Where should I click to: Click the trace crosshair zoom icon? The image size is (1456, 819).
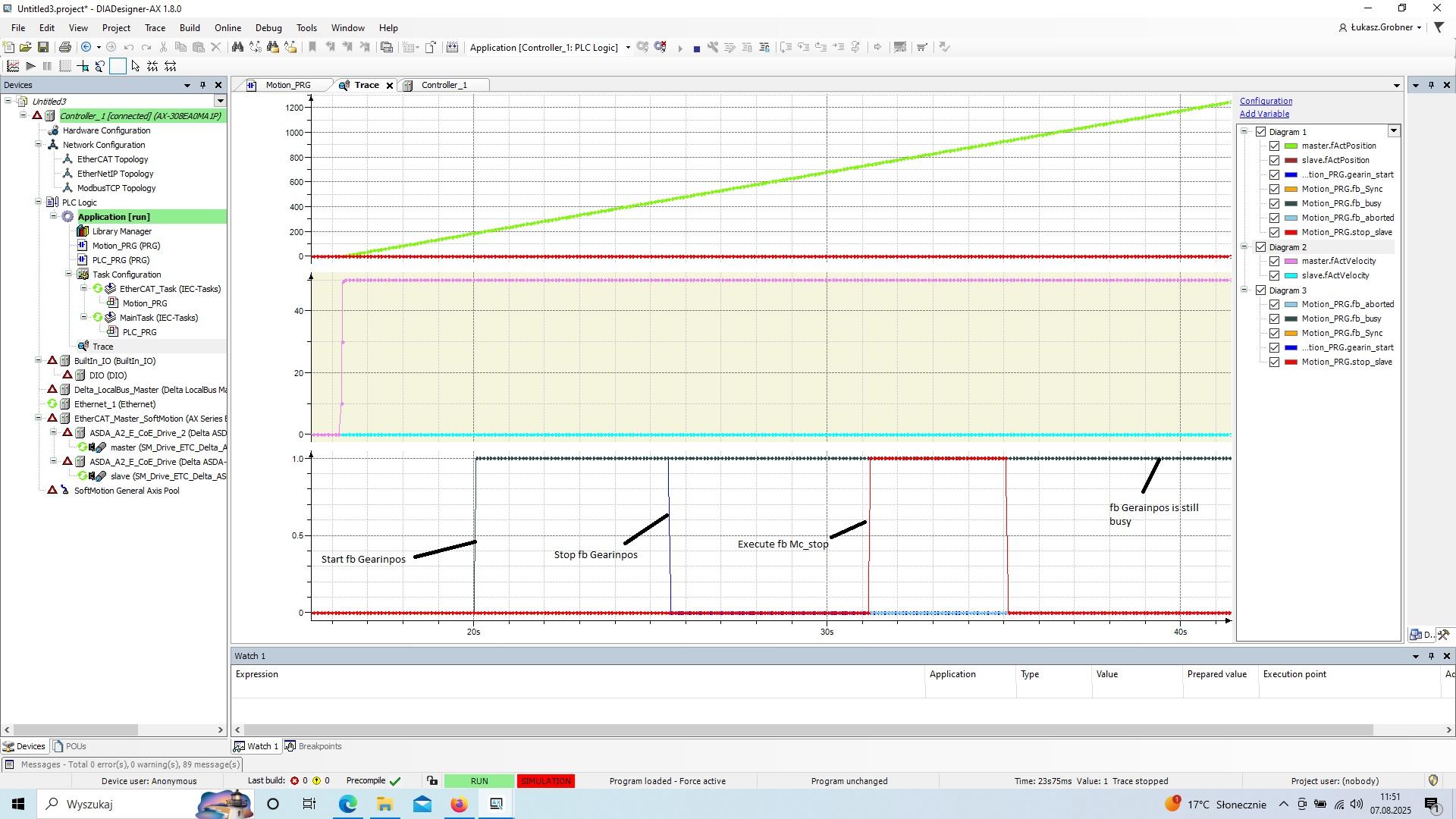[83, 67]
